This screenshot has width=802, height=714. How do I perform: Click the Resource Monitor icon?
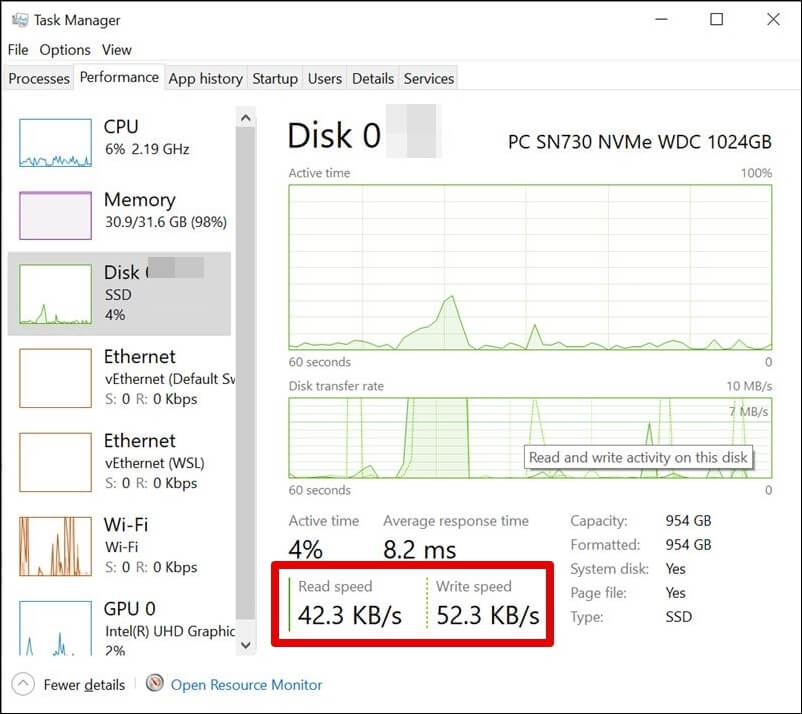click(155, 685)
